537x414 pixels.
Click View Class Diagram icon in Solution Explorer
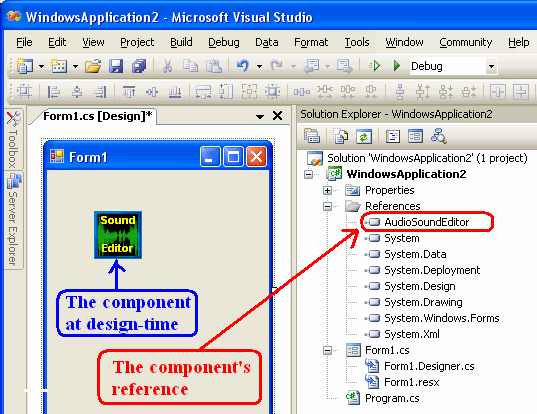tap(438, 136)
